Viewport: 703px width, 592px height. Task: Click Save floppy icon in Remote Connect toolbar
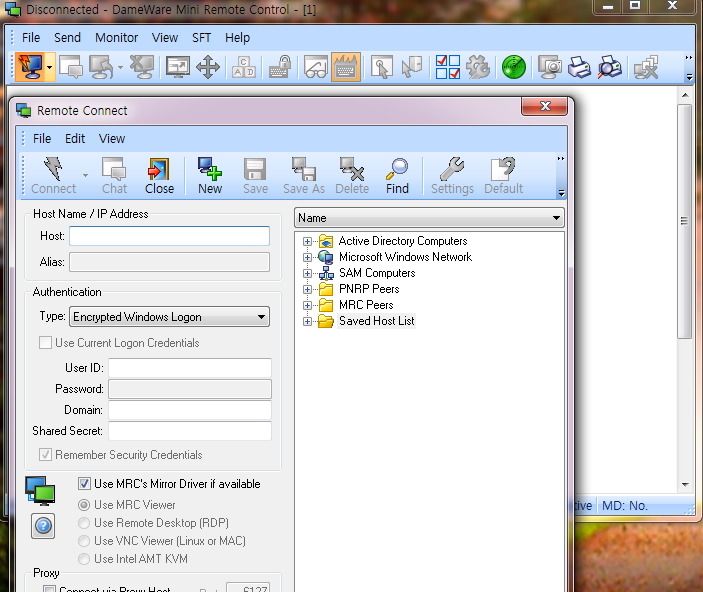click(x=255, y=175)
